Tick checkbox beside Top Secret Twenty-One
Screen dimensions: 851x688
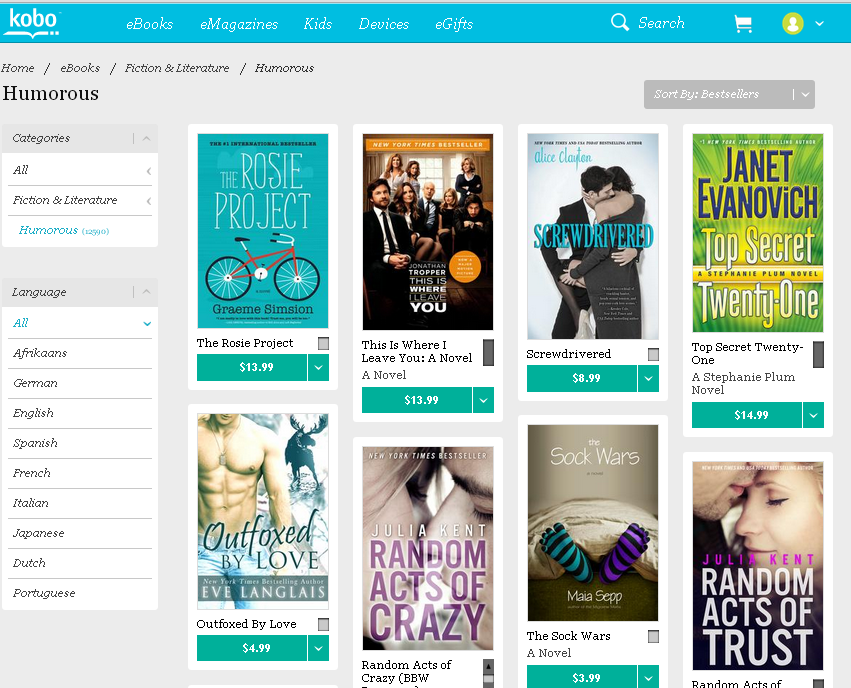click(x=818, y=354)
